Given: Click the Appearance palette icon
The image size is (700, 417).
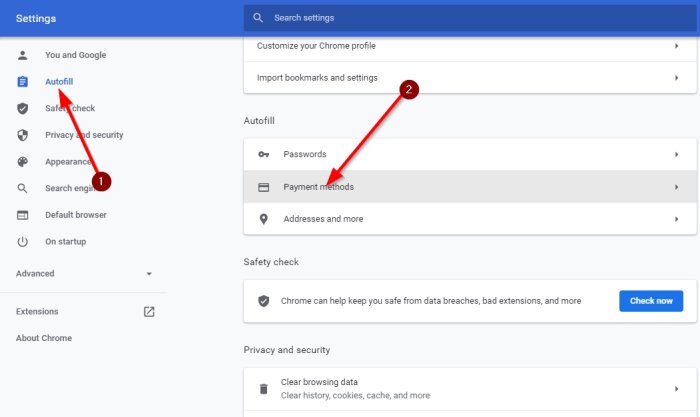Looking at the screenshot, I should point(23,161).
